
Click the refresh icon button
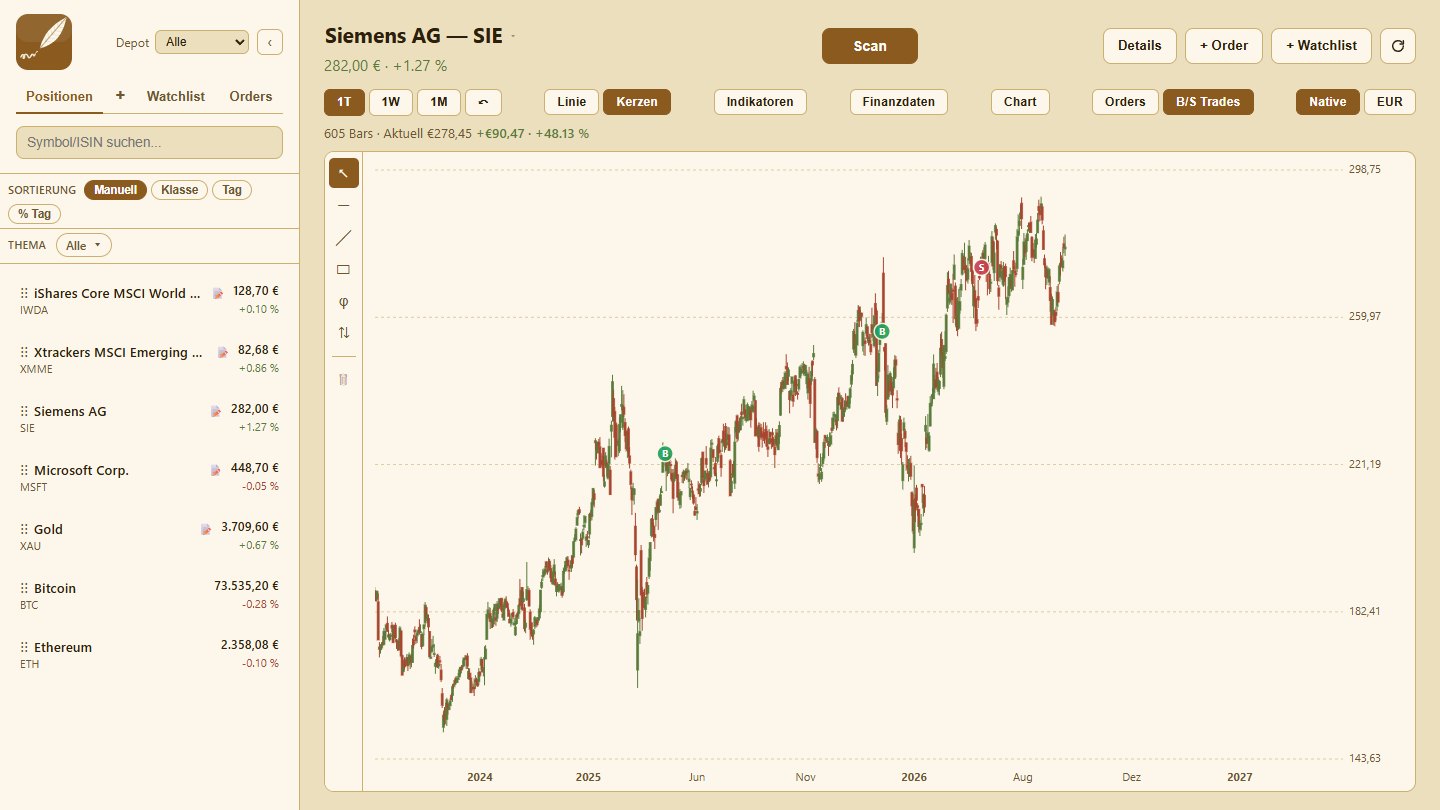coord(1398,46)
